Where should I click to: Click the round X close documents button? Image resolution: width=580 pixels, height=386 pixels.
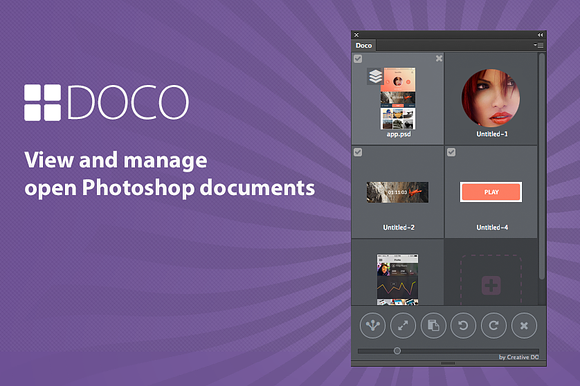(524, 326)
